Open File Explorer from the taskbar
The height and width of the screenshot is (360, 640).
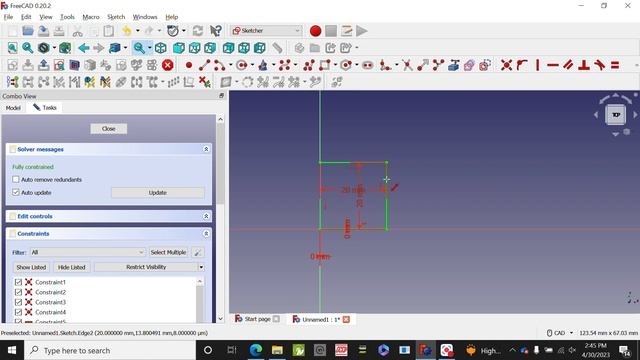click(277, 350)
